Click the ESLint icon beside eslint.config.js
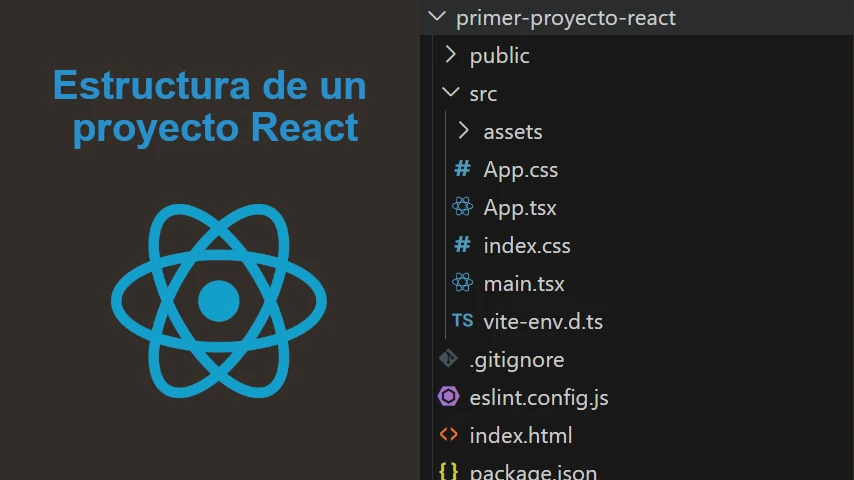This screenshot has width=854, height=480. pyautogui.click(x=449, y=396)
